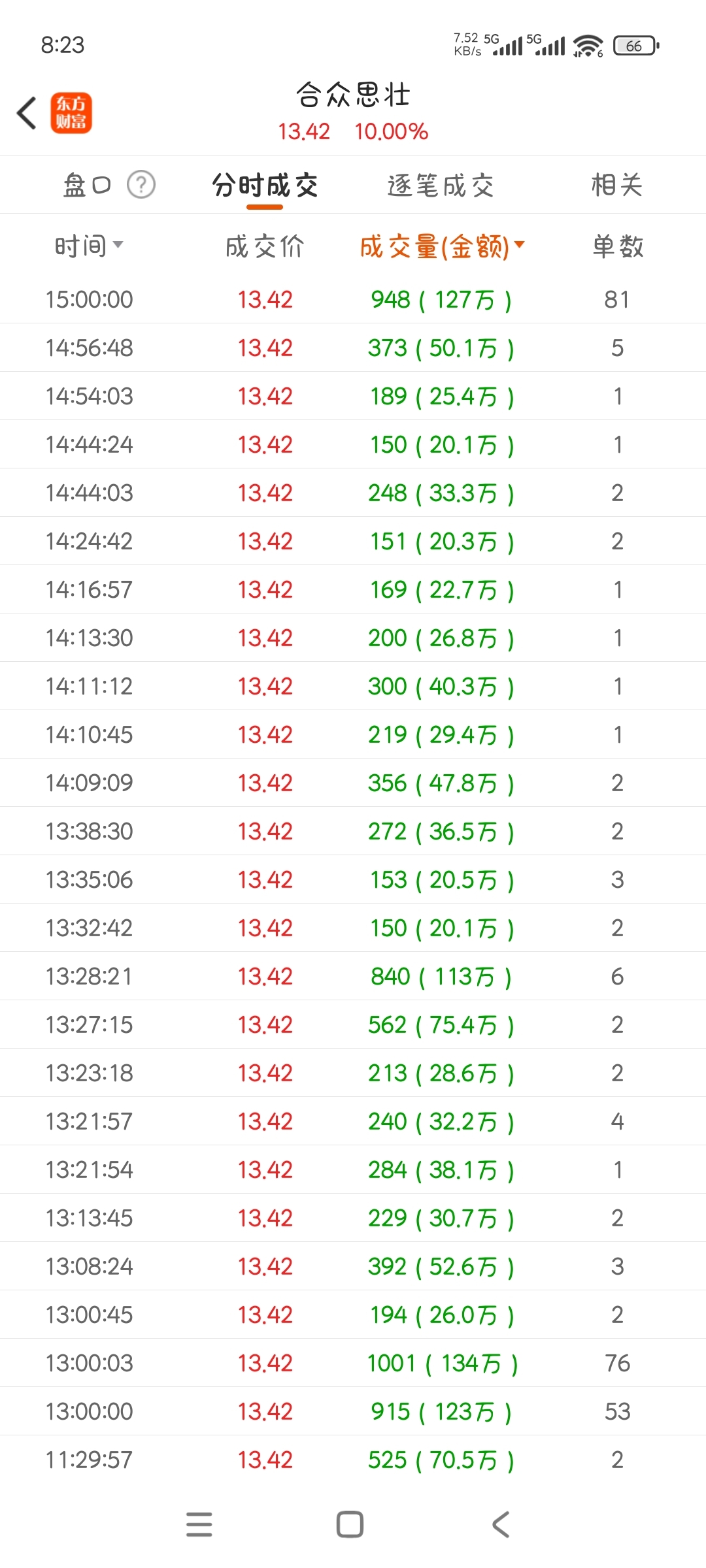706x1568 pixels.
Task: Tap the Wi-Fi status icon
Action: tap(588, 46)
